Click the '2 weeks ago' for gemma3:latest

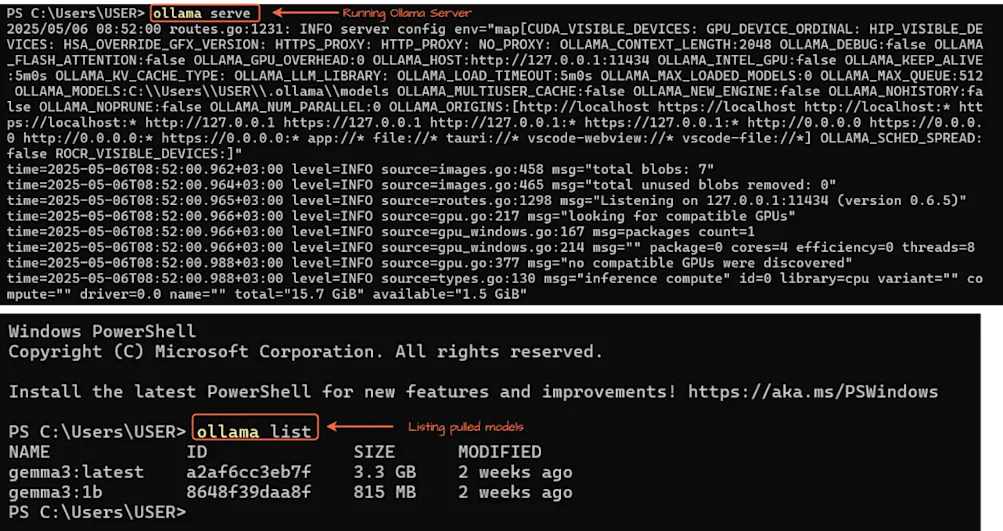pyautogui.click(x=515, y=473)
